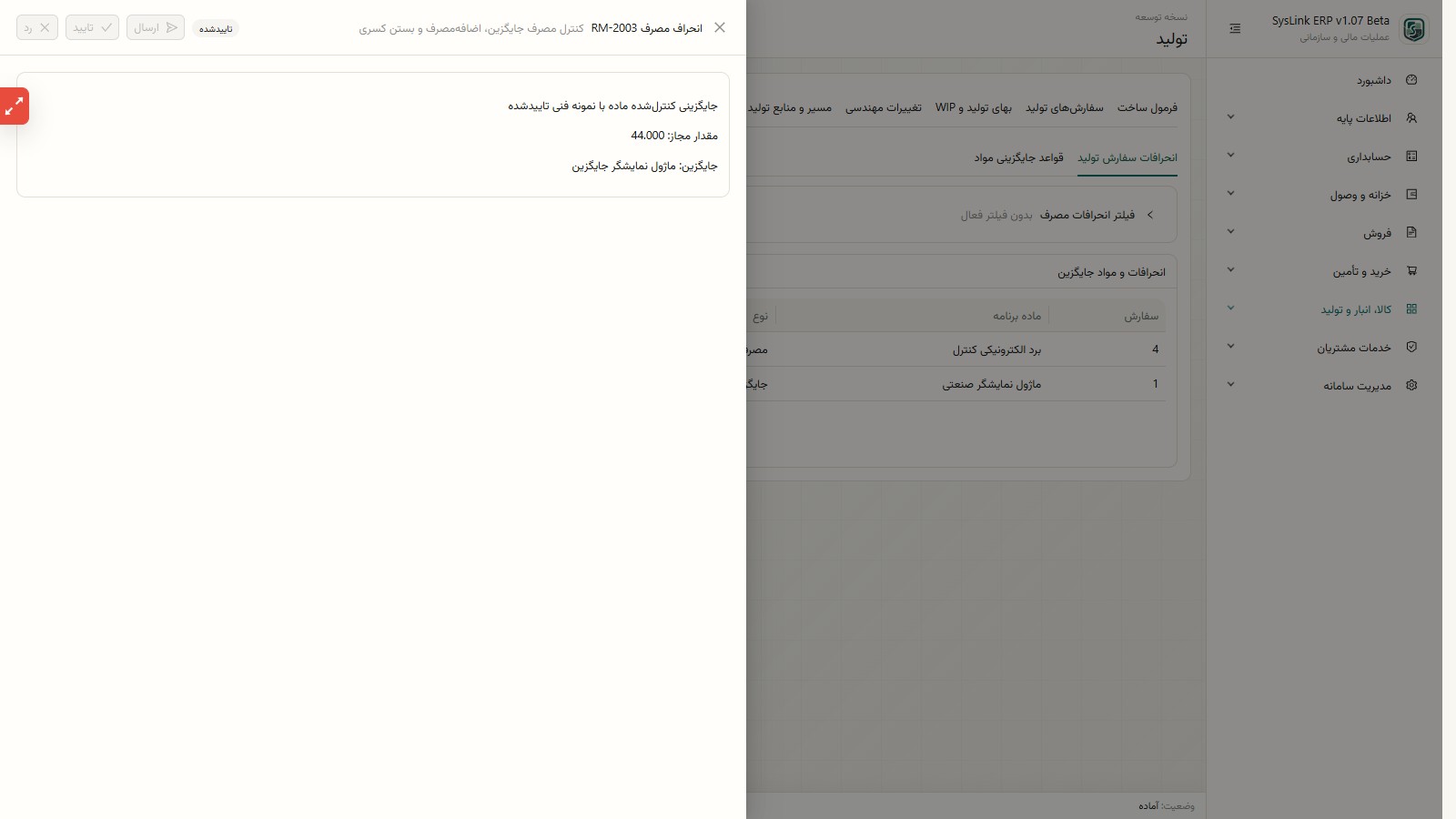Click the red expand panel icon
The width and height of the screenshot is (1456, 819).
tap(15, 106)
